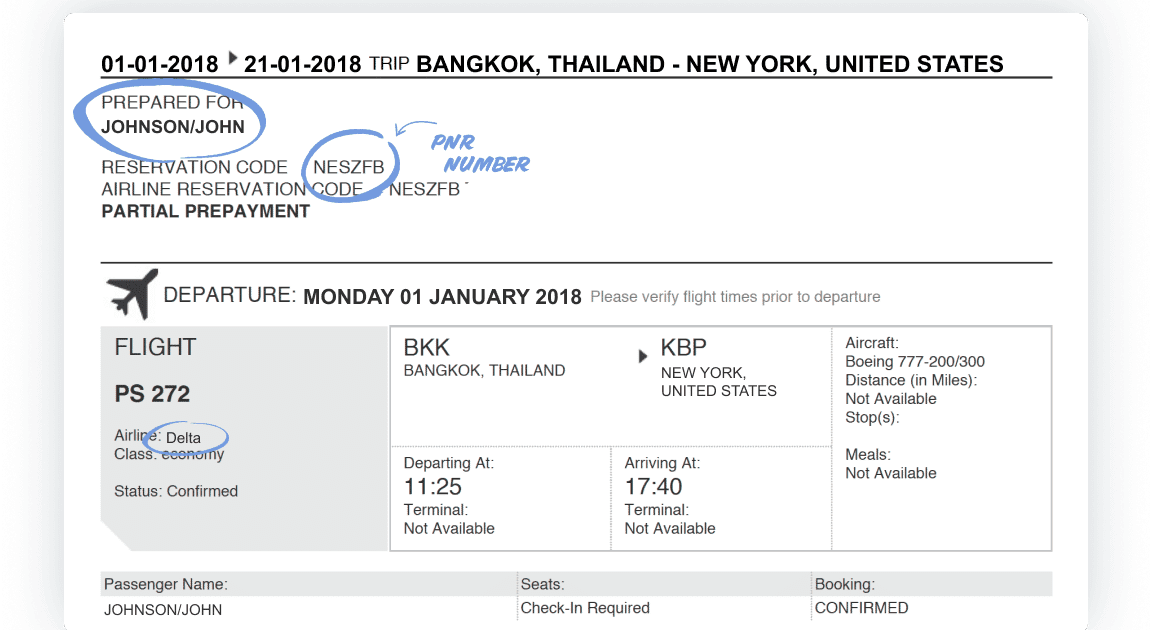The width and height of the screenshot is (1152, 630).
Task: Click the airplane departure icon
Action: 133,294
